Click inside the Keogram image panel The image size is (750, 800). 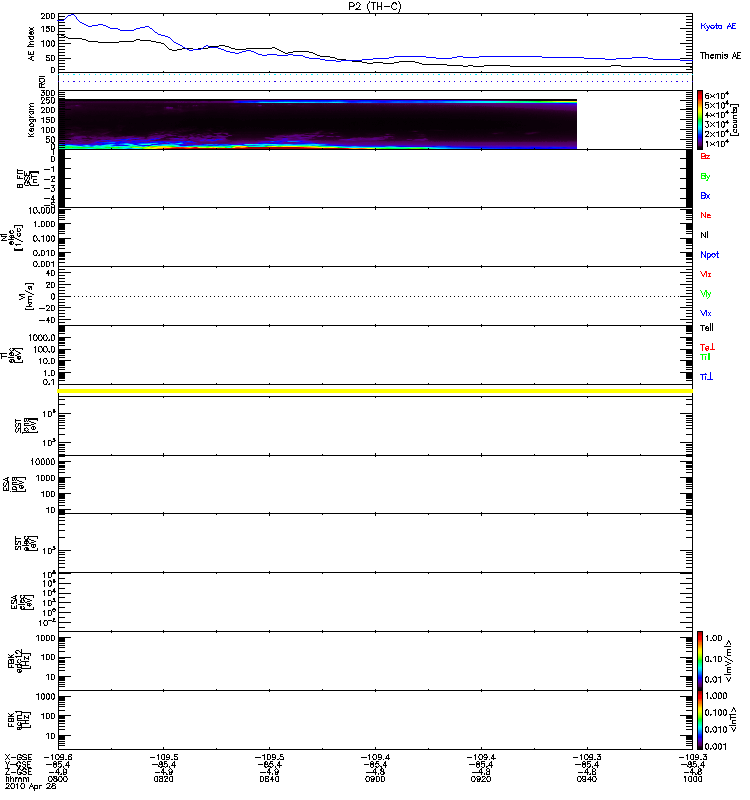point(317,124)
